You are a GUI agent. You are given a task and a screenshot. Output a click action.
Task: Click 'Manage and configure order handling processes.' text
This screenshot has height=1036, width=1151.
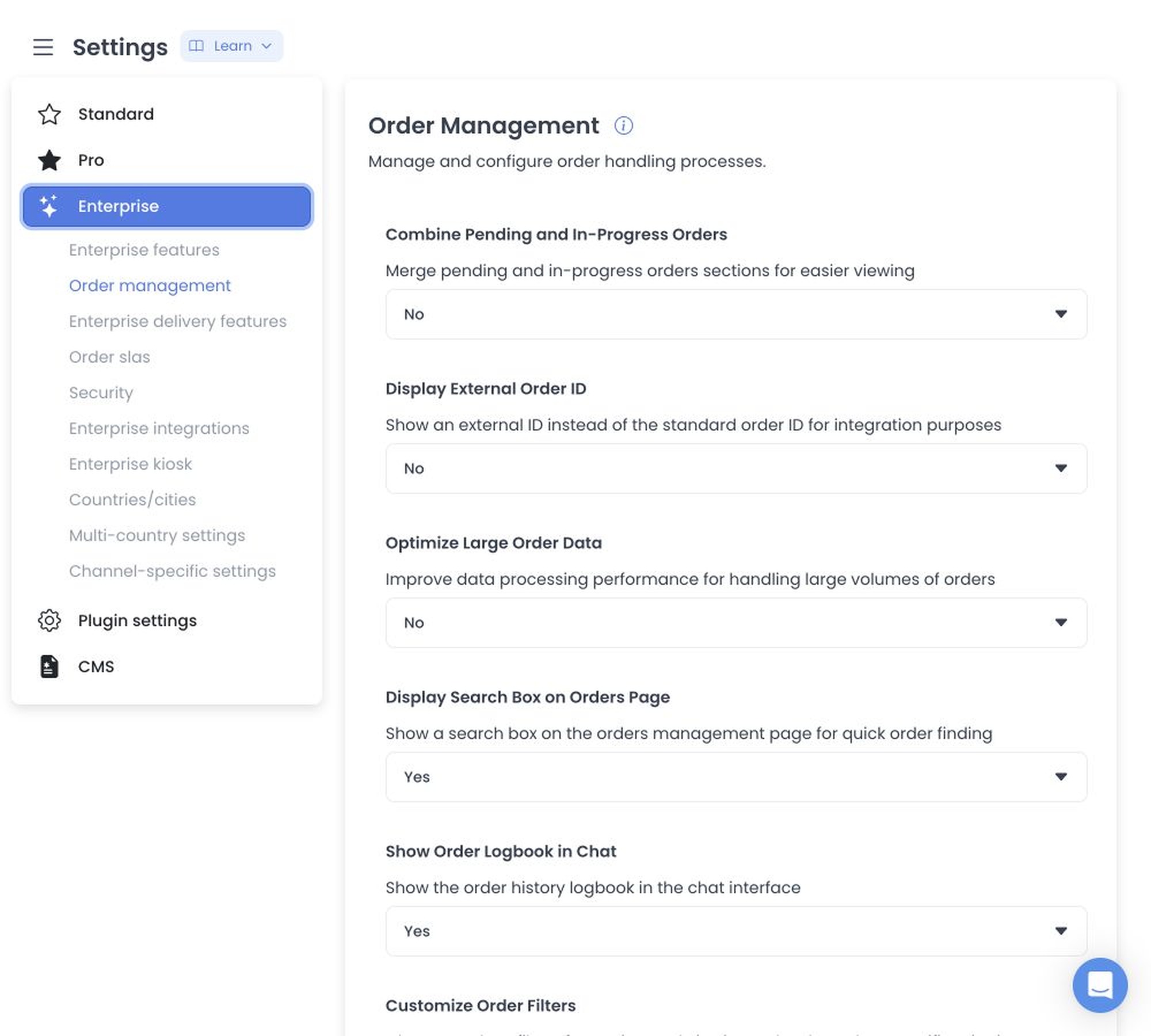click(x=567, y=161)
